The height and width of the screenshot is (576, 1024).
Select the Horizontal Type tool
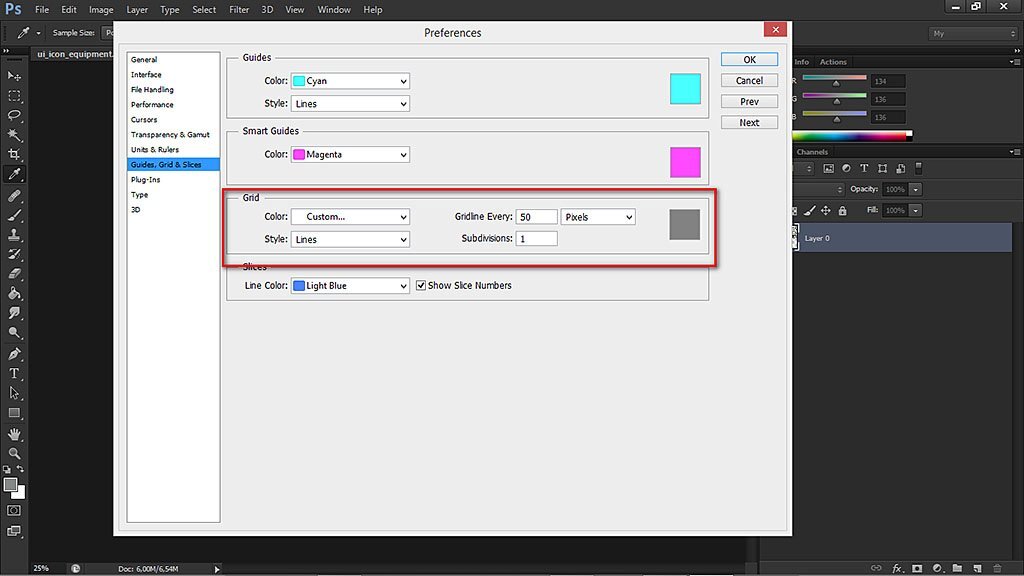click(x=14, y=373)
